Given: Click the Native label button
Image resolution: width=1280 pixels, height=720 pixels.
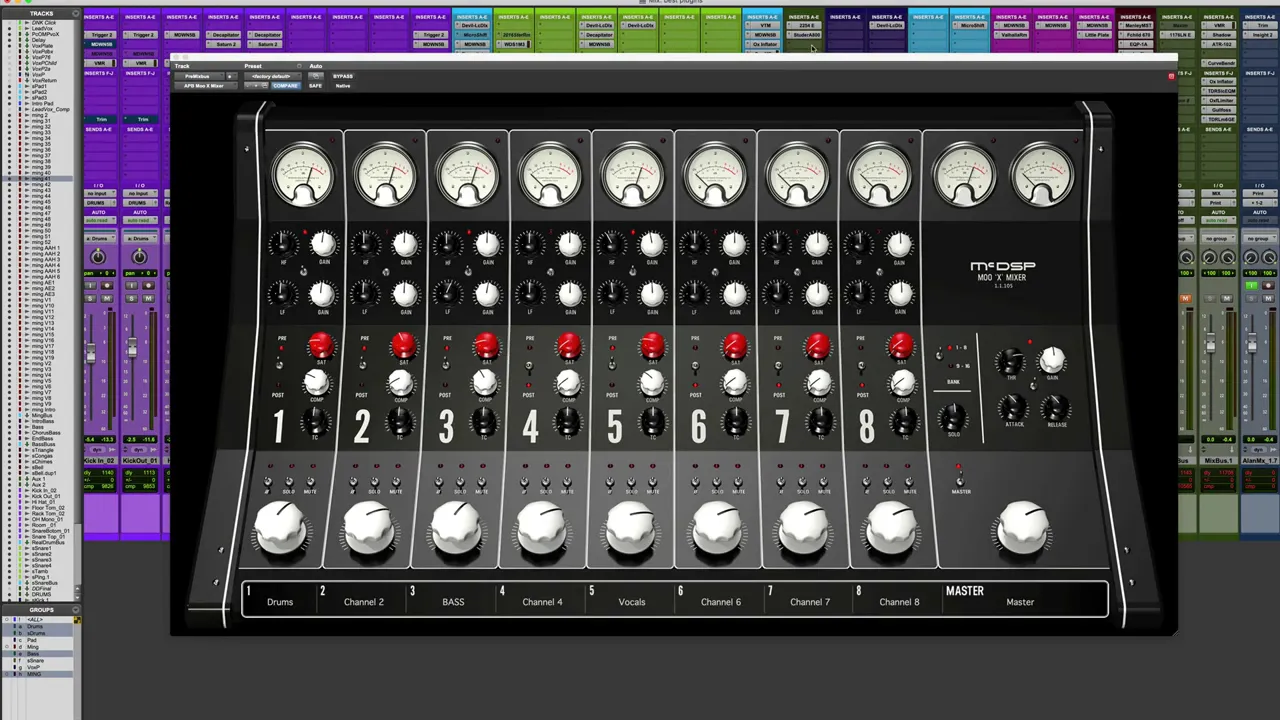Looking at the screenshot, I should [343, 86].
